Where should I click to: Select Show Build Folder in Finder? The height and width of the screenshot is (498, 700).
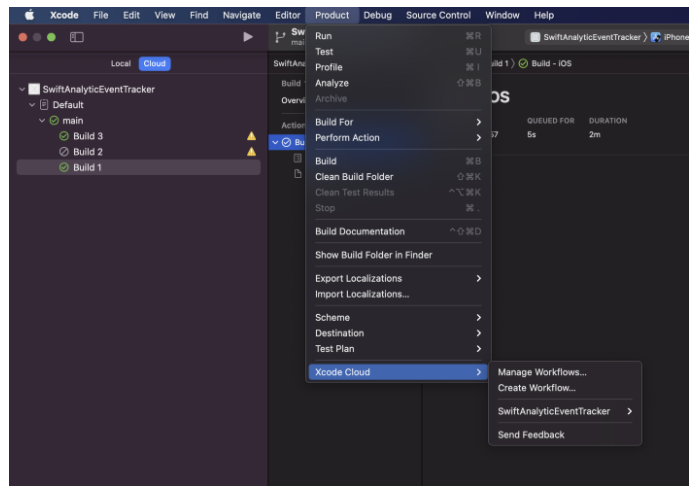click(x=398, y=255)
